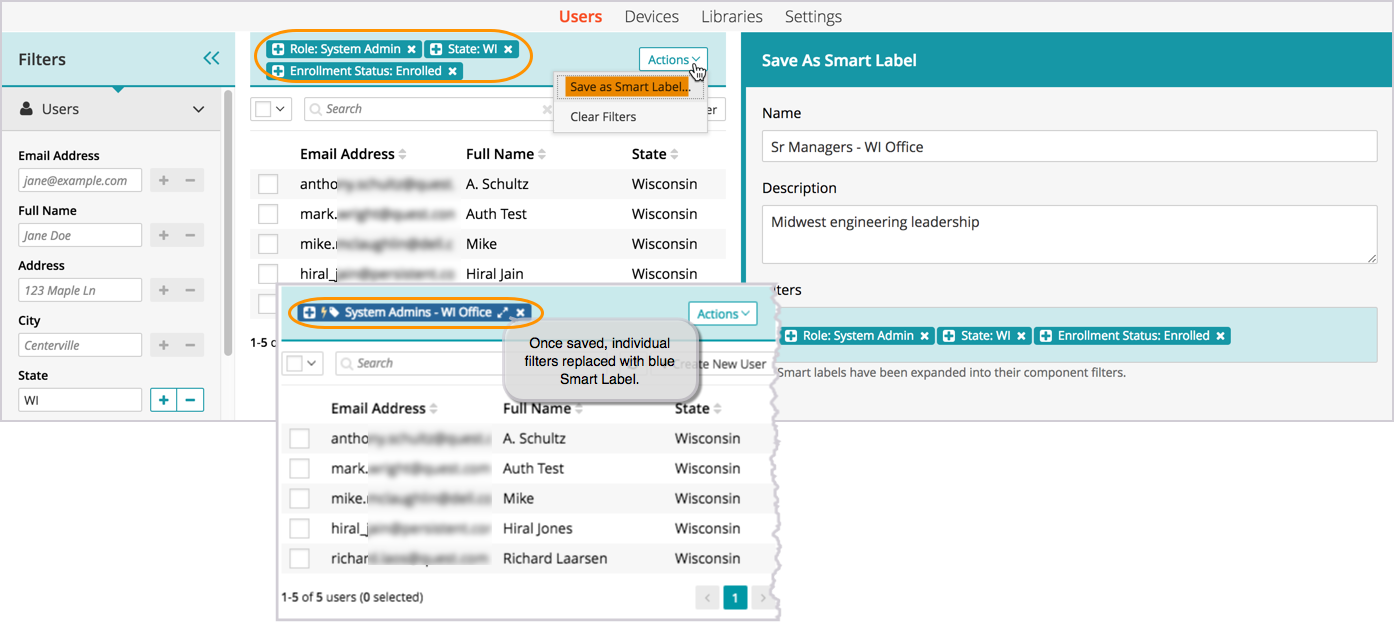Click Clear Filters in the Actions menu

(603, 117)
